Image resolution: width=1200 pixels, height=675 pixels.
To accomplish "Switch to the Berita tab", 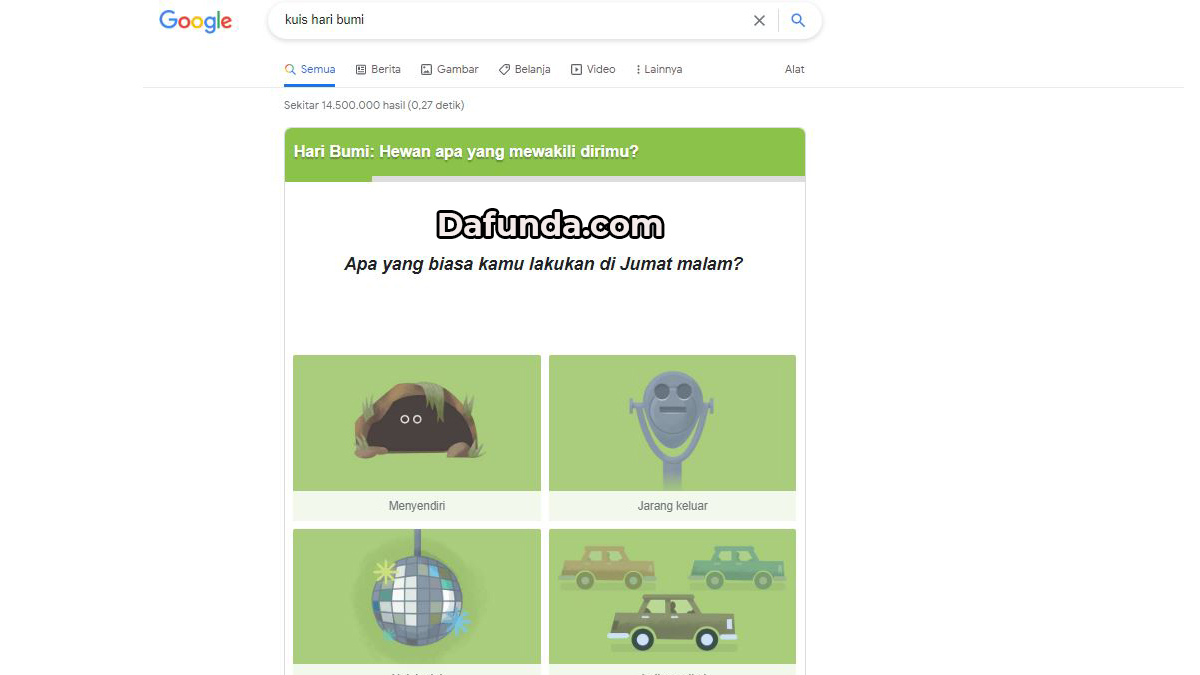I will click(x=385, y=70).
